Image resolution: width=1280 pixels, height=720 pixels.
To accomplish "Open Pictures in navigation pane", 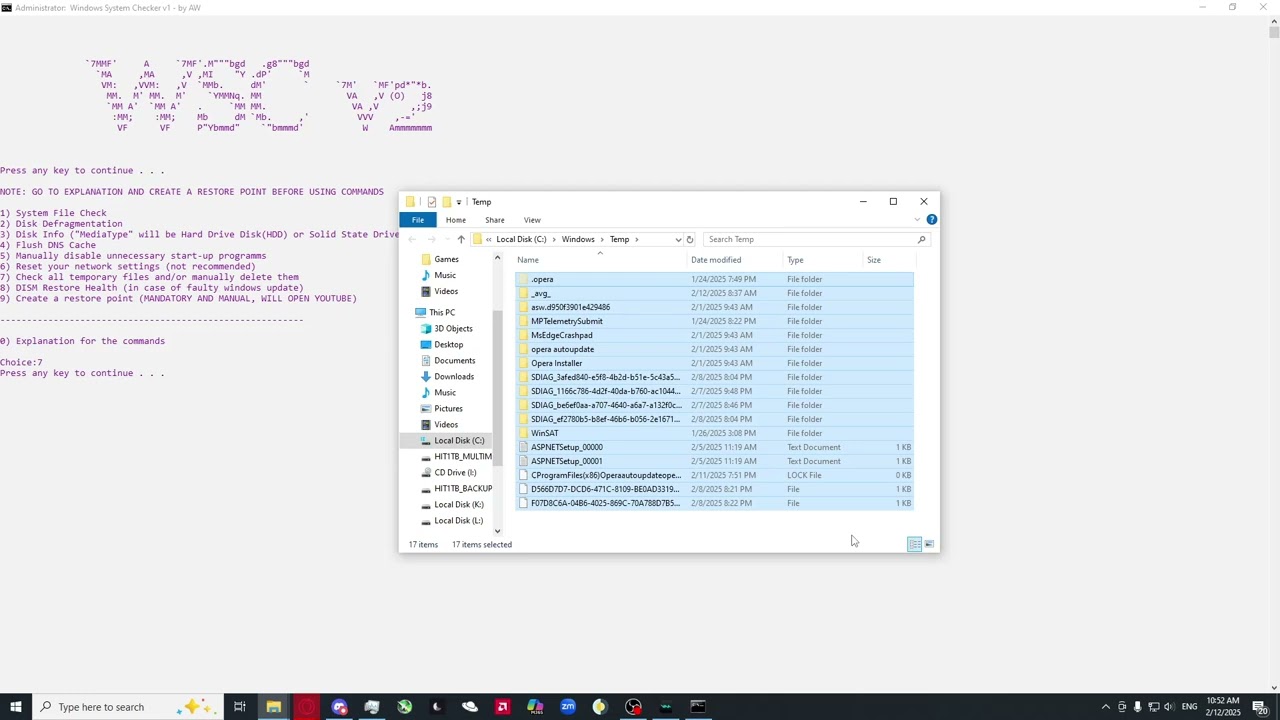I will (448, 408).
